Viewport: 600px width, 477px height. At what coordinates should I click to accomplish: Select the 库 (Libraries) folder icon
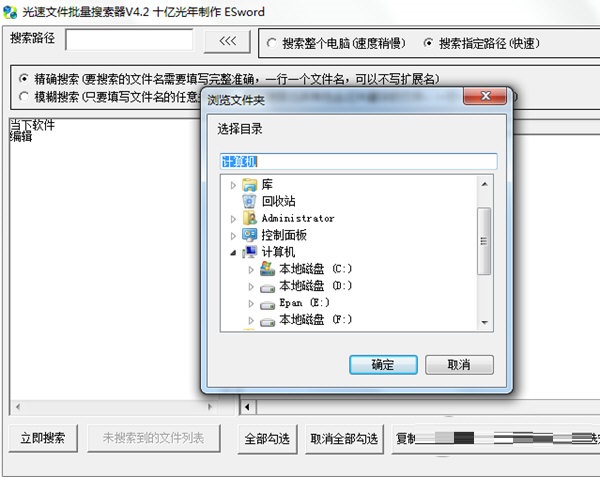click(250, 185)
